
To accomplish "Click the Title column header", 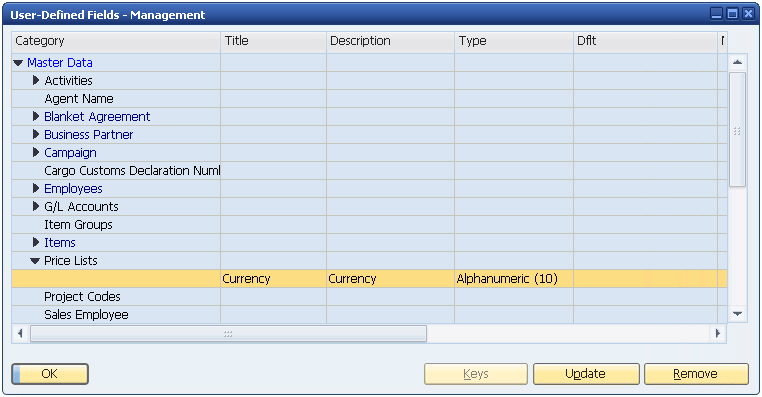I will 274,41.
